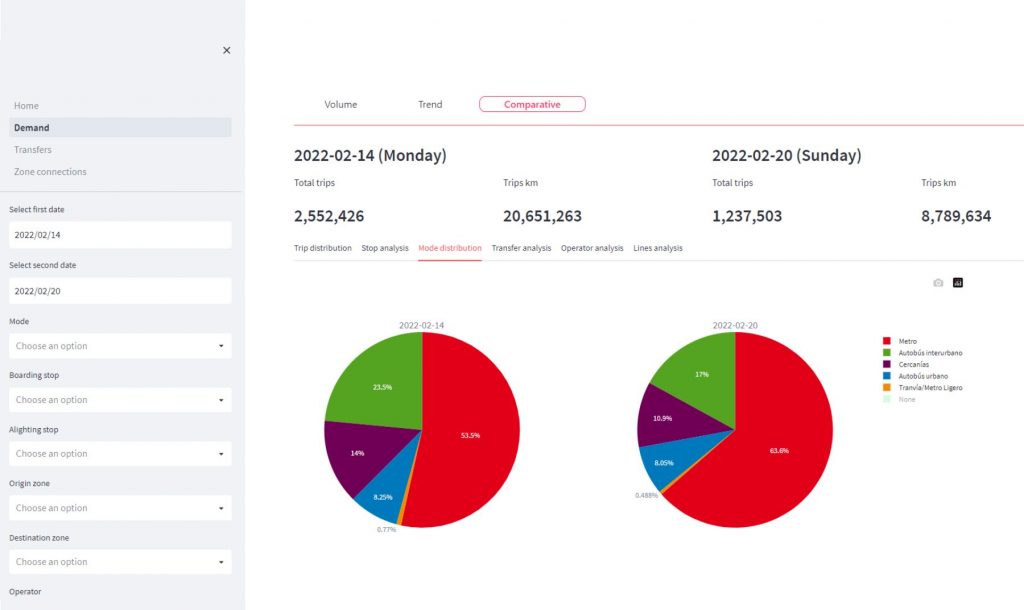The height and width of the screenshot is (610, 1024).
Task: Click the blue Autobús urbano legend swatch
Action: pos(884,376)
